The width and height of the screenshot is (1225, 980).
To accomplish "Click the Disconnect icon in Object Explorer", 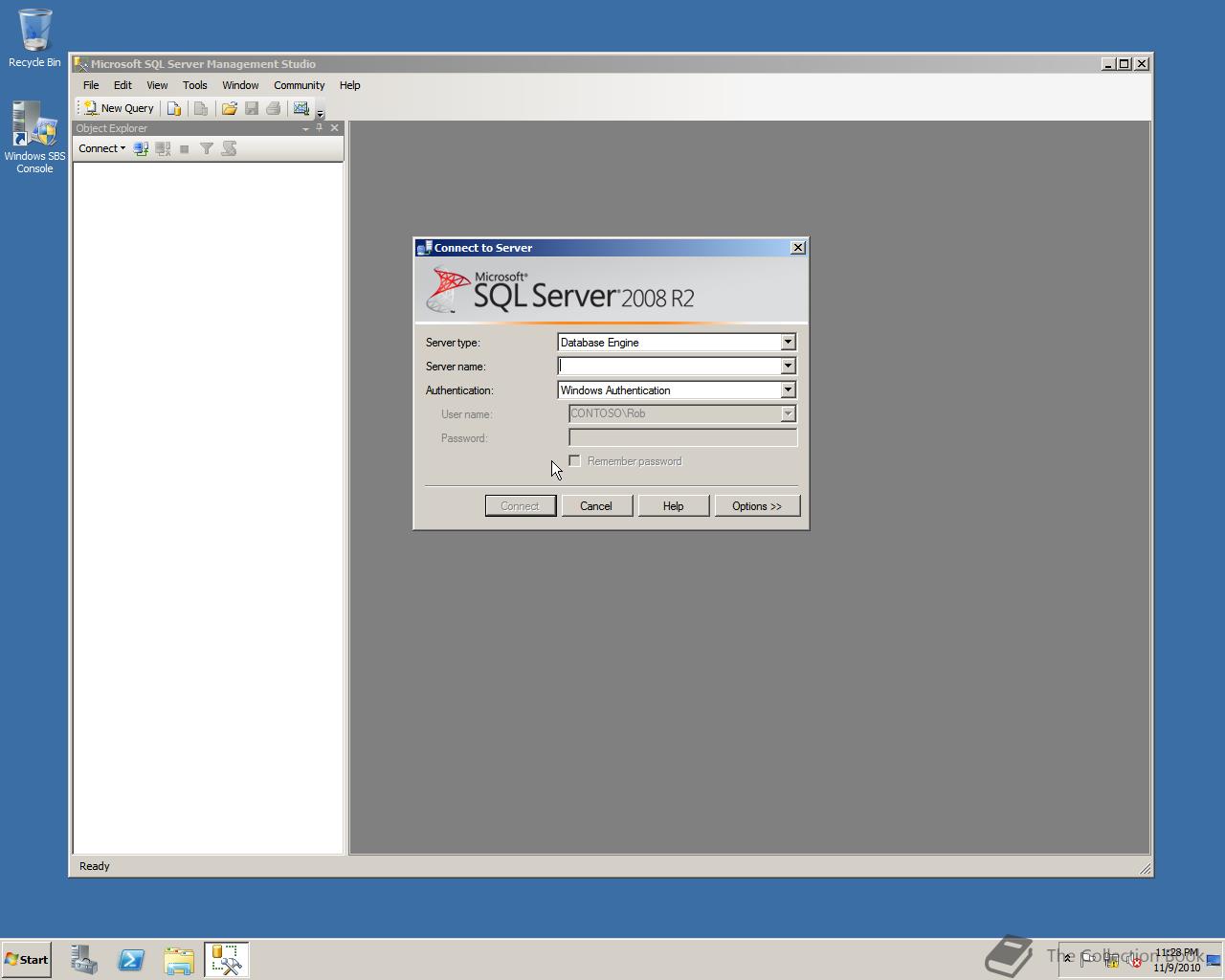I will pyautogui.click(x=163, y=148).
